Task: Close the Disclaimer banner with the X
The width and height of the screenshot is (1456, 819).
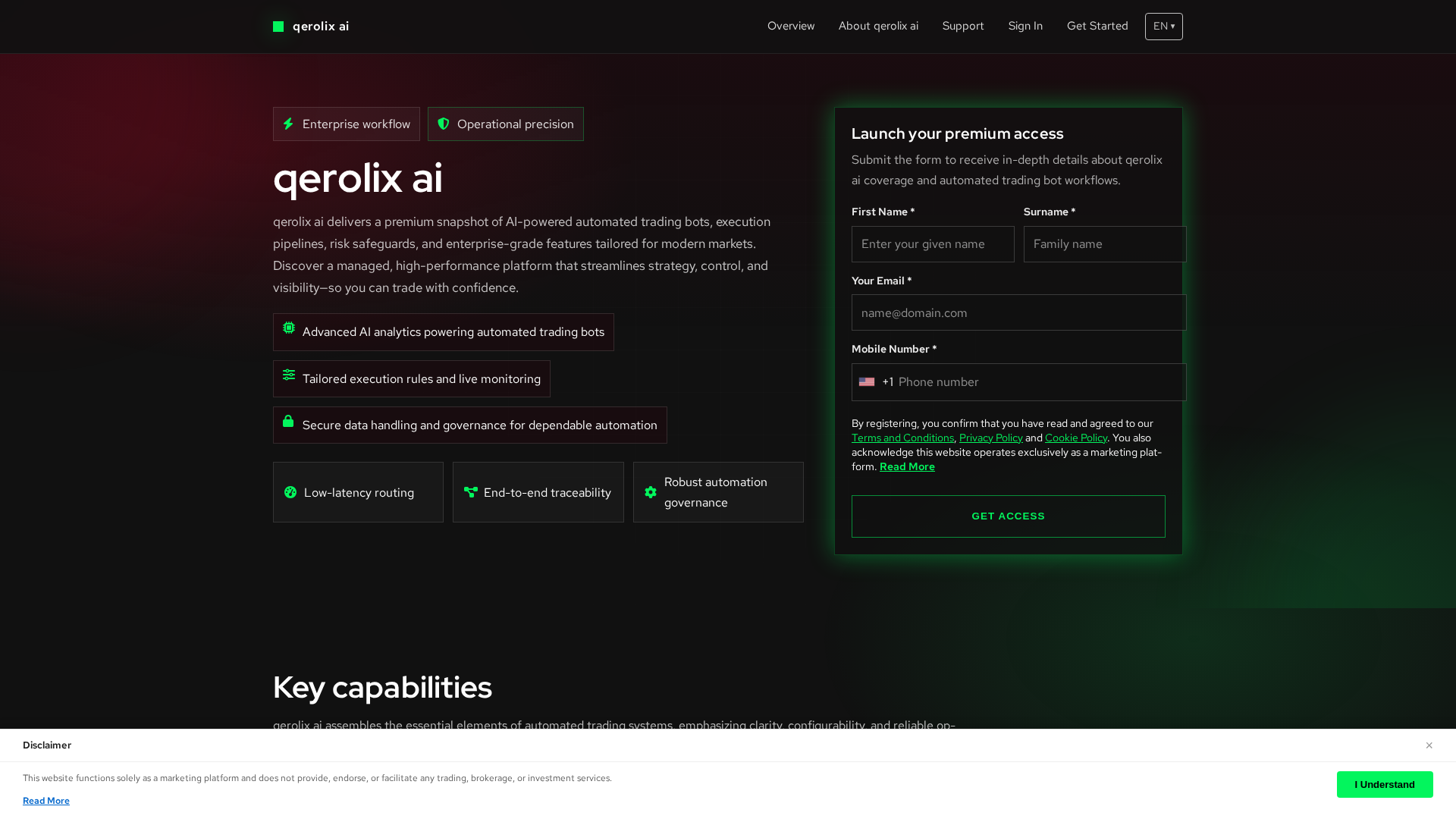Action: (x=1429, y=745)
